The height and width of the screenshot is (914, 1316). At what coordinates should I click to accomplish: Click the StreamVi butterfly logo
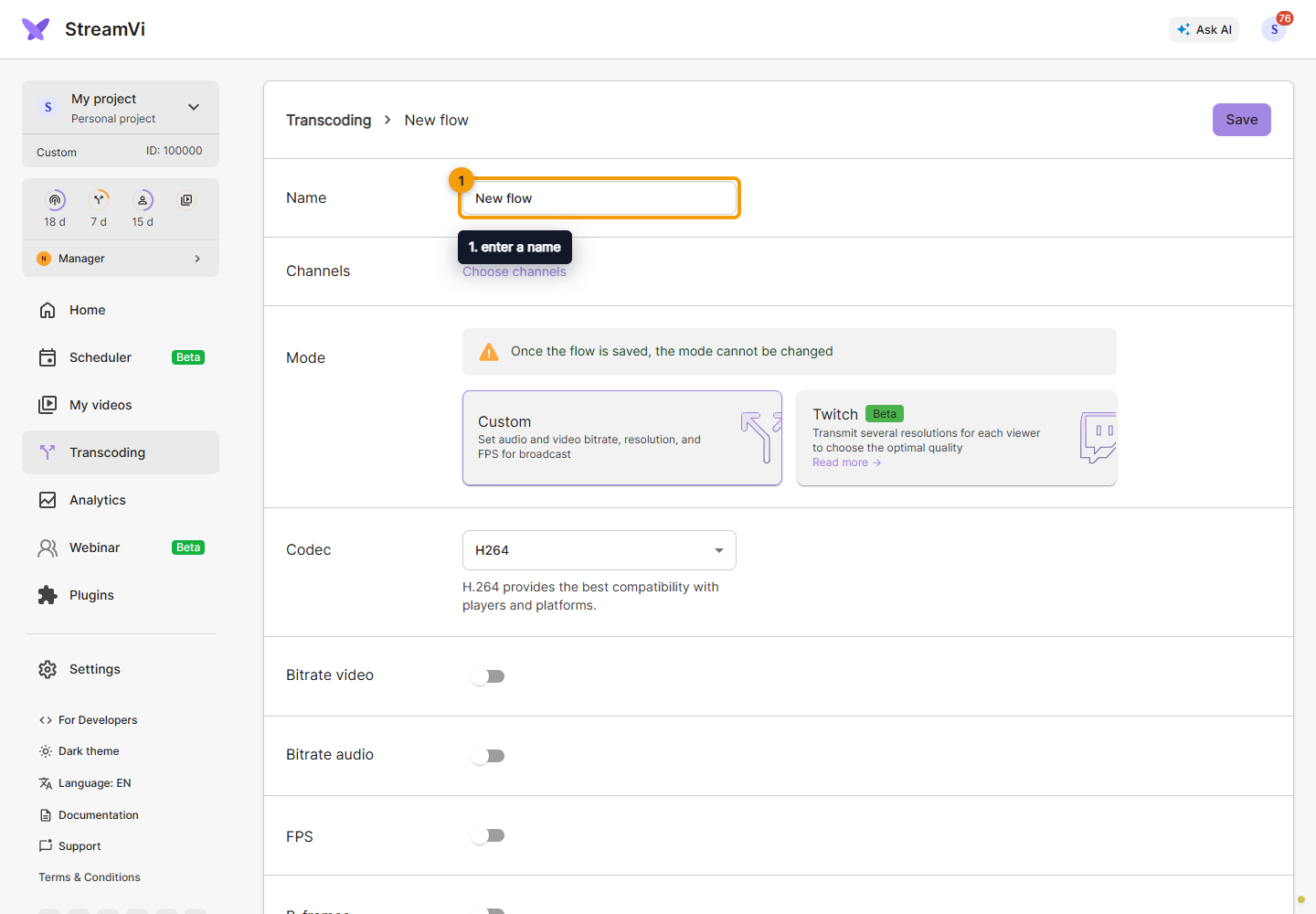[x=36, y=29]
